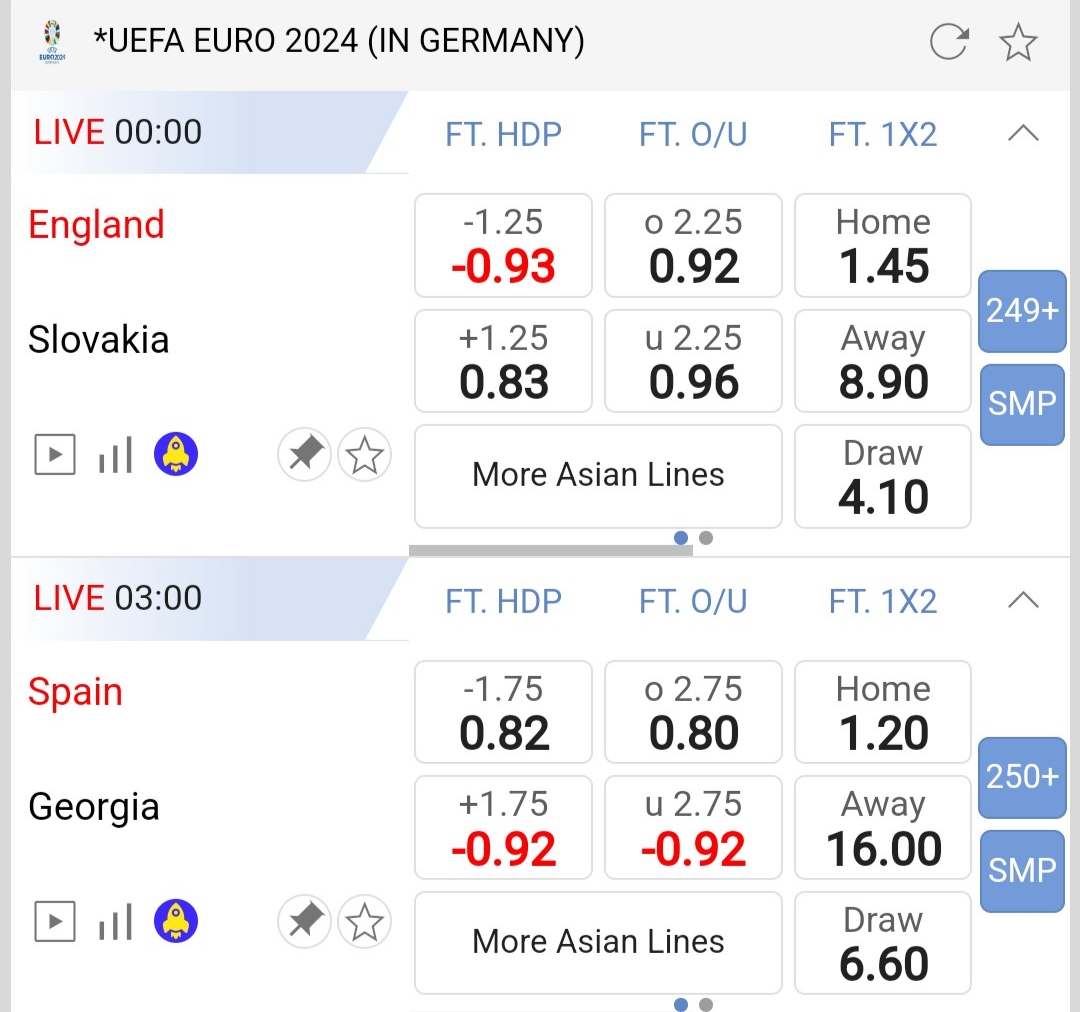Play live stream for England vs Slovakia

coord(55,456)
